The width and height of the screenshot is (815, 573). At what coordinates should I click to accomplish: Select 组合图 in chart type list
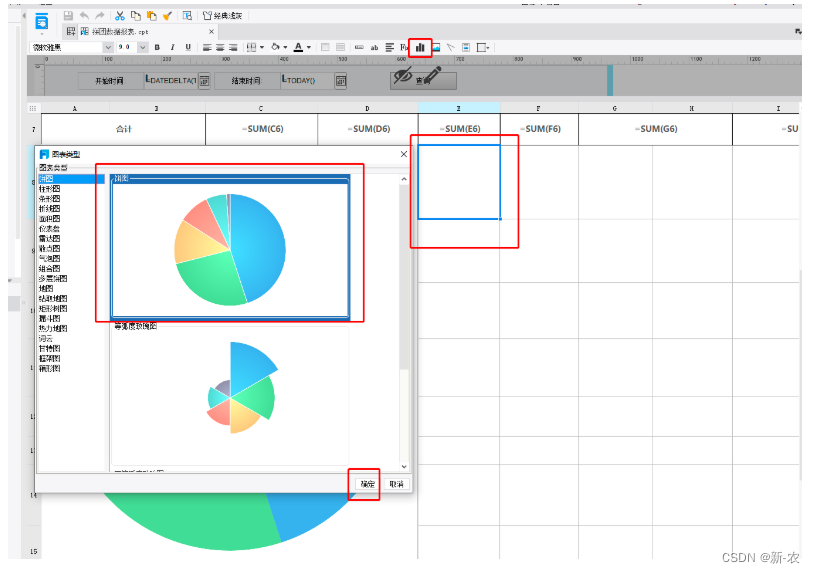pyautogui.click(x=49, y=269)
